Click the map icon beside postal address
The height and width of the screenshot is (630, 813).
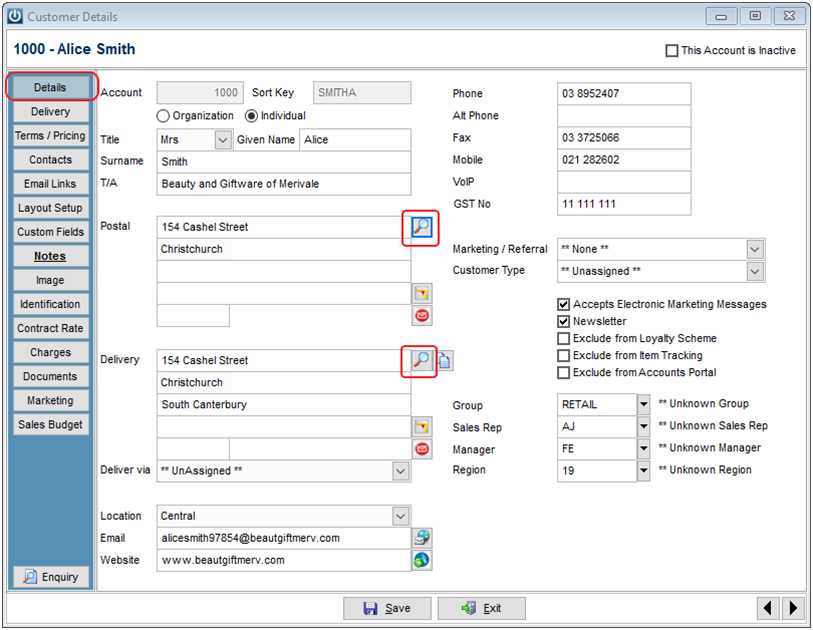tap(421, 292)
